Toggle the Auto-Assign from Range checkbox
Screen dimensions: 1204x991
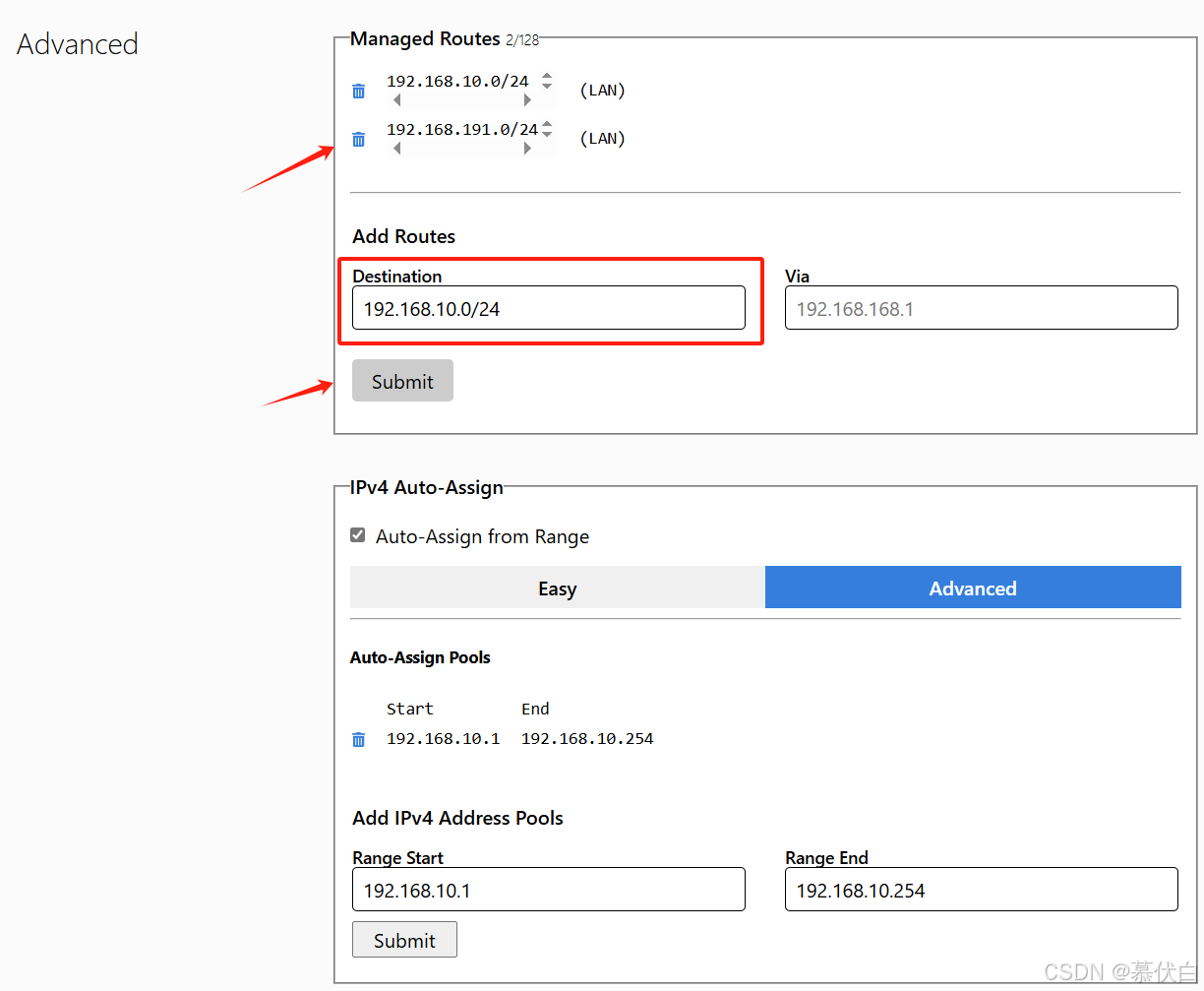tap(358, 535)
